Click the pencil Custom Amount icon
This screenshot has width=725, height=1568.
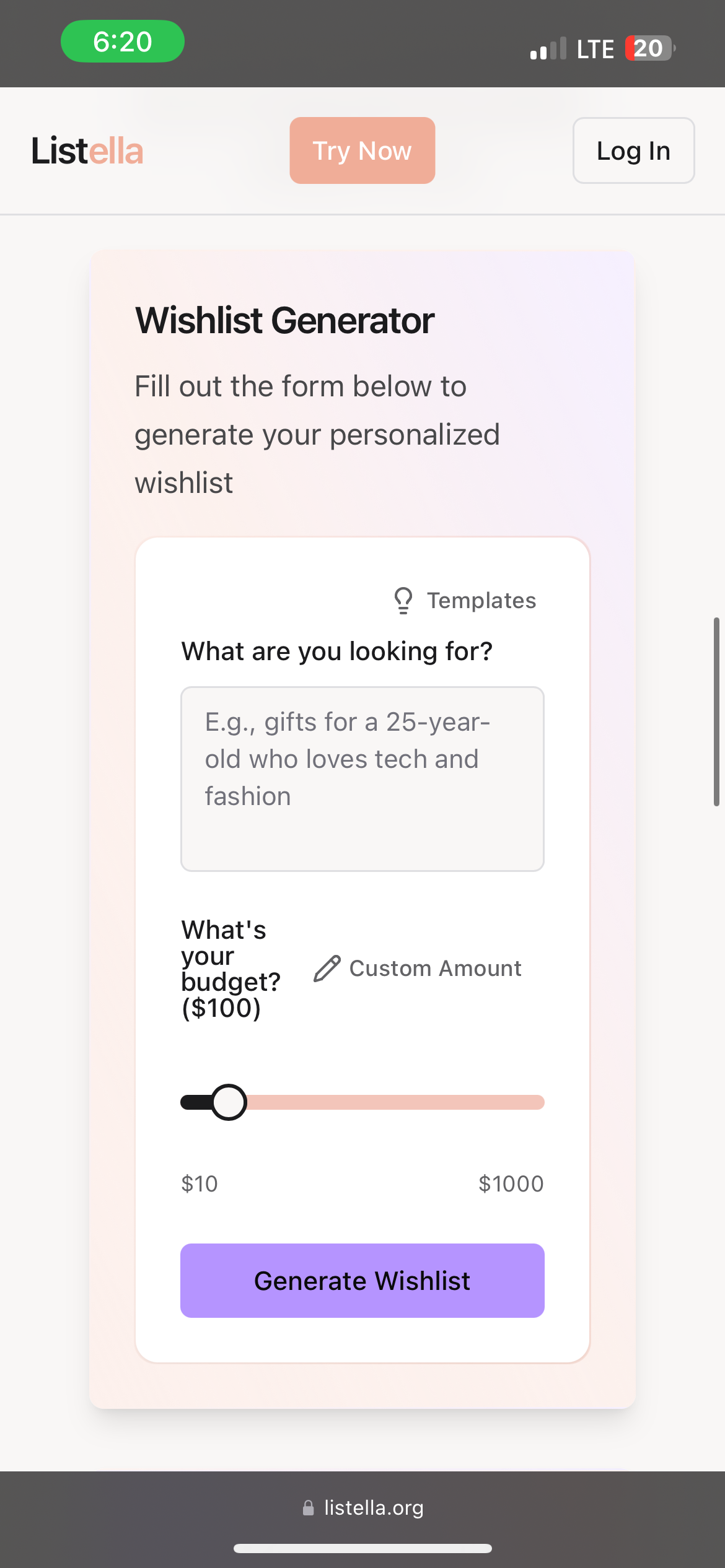pyautogui.click(x=327, y=969)
